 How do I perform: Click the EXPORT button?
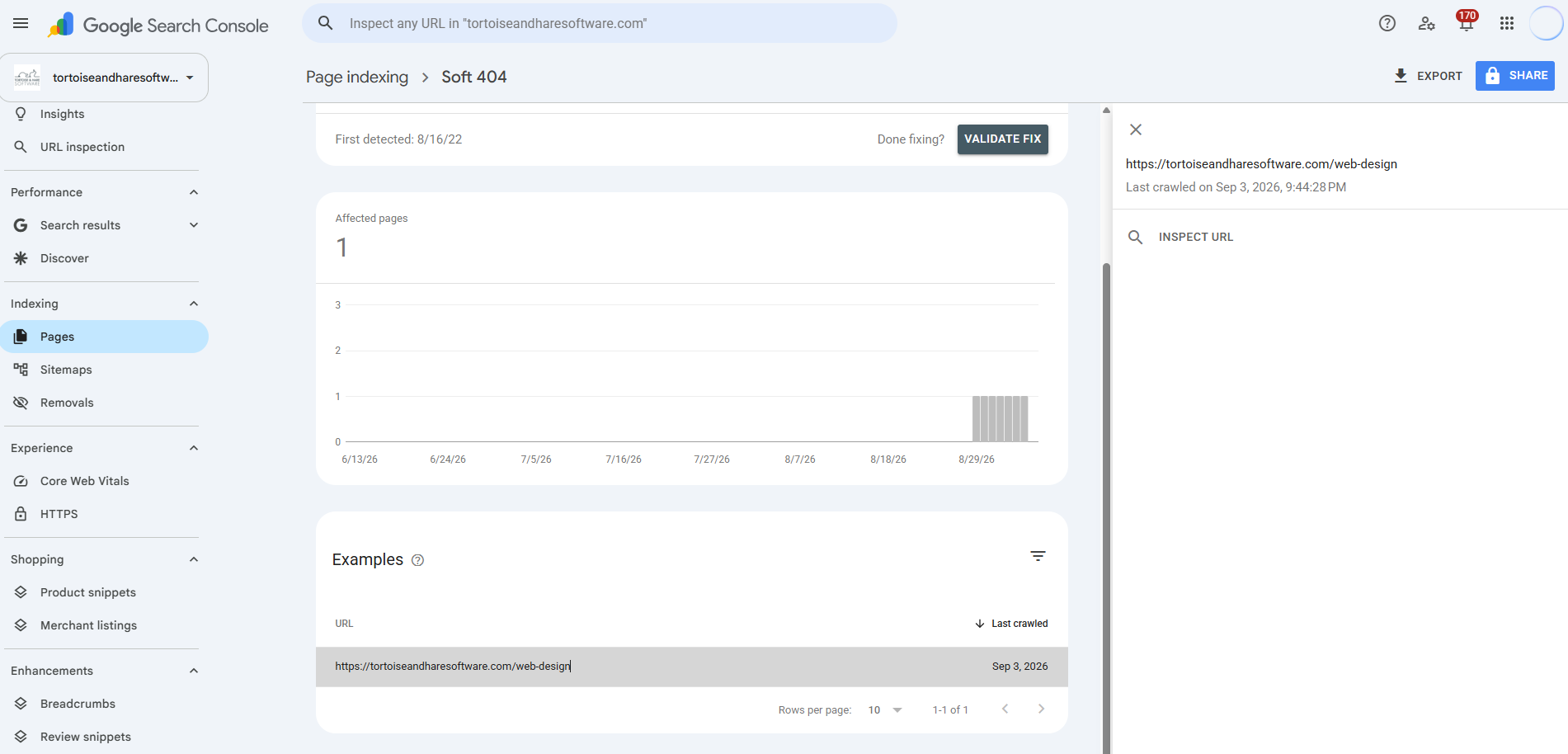click(x=1428, y=76)
